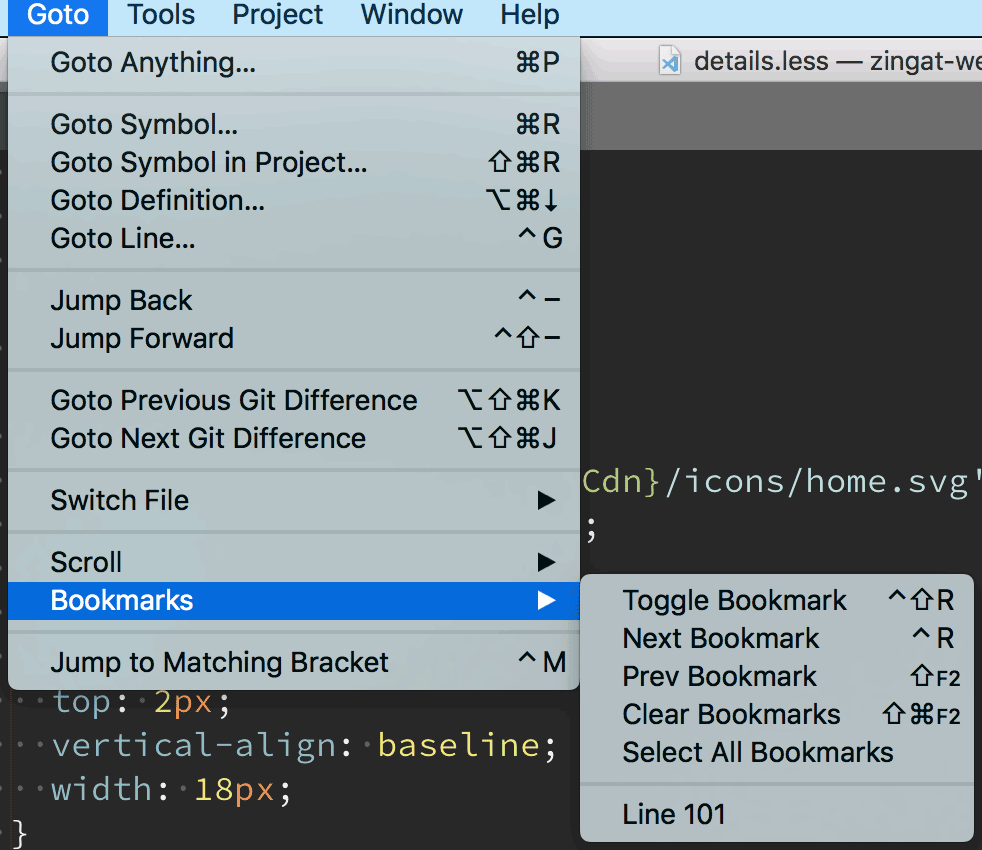Image resolution: width=982 pixels, height=850 pixels.
Task: Open the Tools menu
Action: pyautogui.click(x=159, y=15)
